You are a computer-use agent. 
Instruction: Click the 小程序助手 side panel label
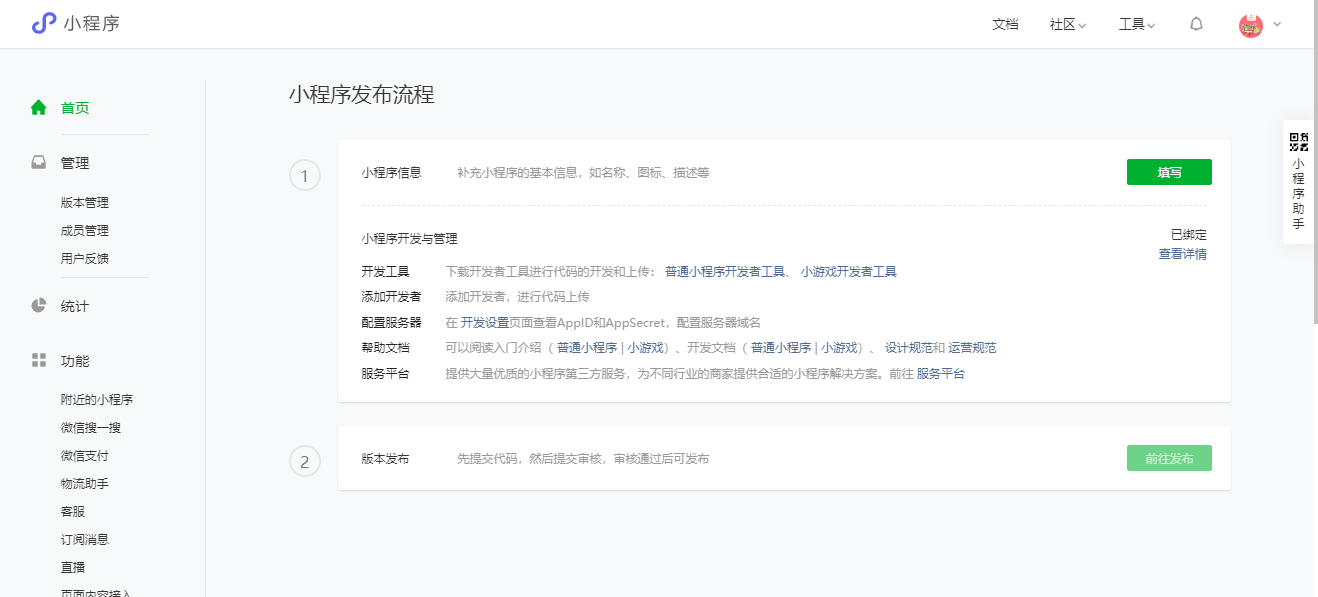click(x=1298, y=193)
